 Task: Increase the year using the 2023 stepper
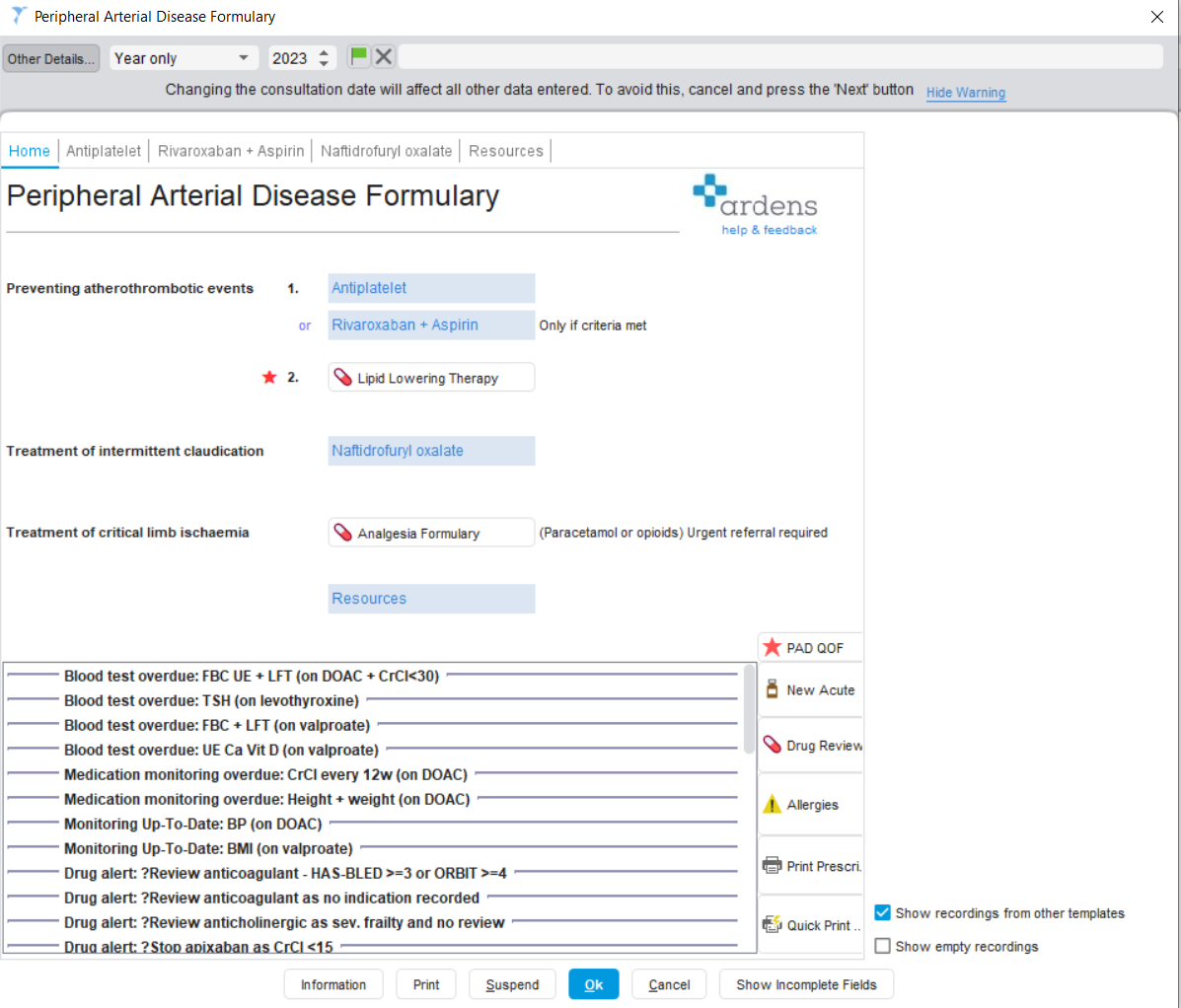tap(326, 51)
